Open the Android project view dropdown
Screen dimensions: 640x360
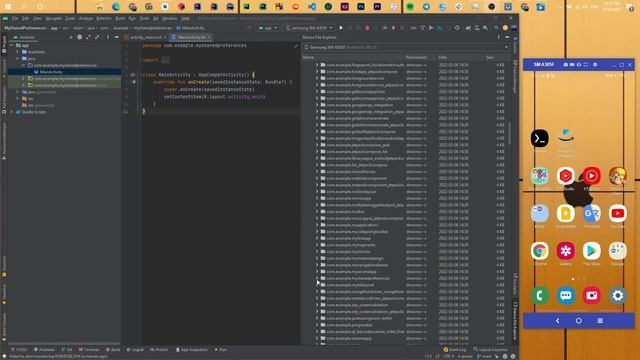coord(25,37)
